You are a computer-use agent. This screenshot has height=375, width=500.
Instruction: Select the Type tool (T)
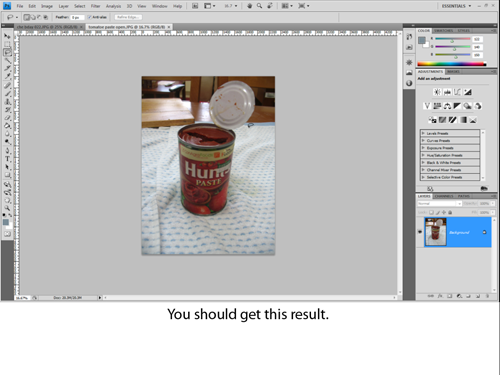(x=7, y=159)
